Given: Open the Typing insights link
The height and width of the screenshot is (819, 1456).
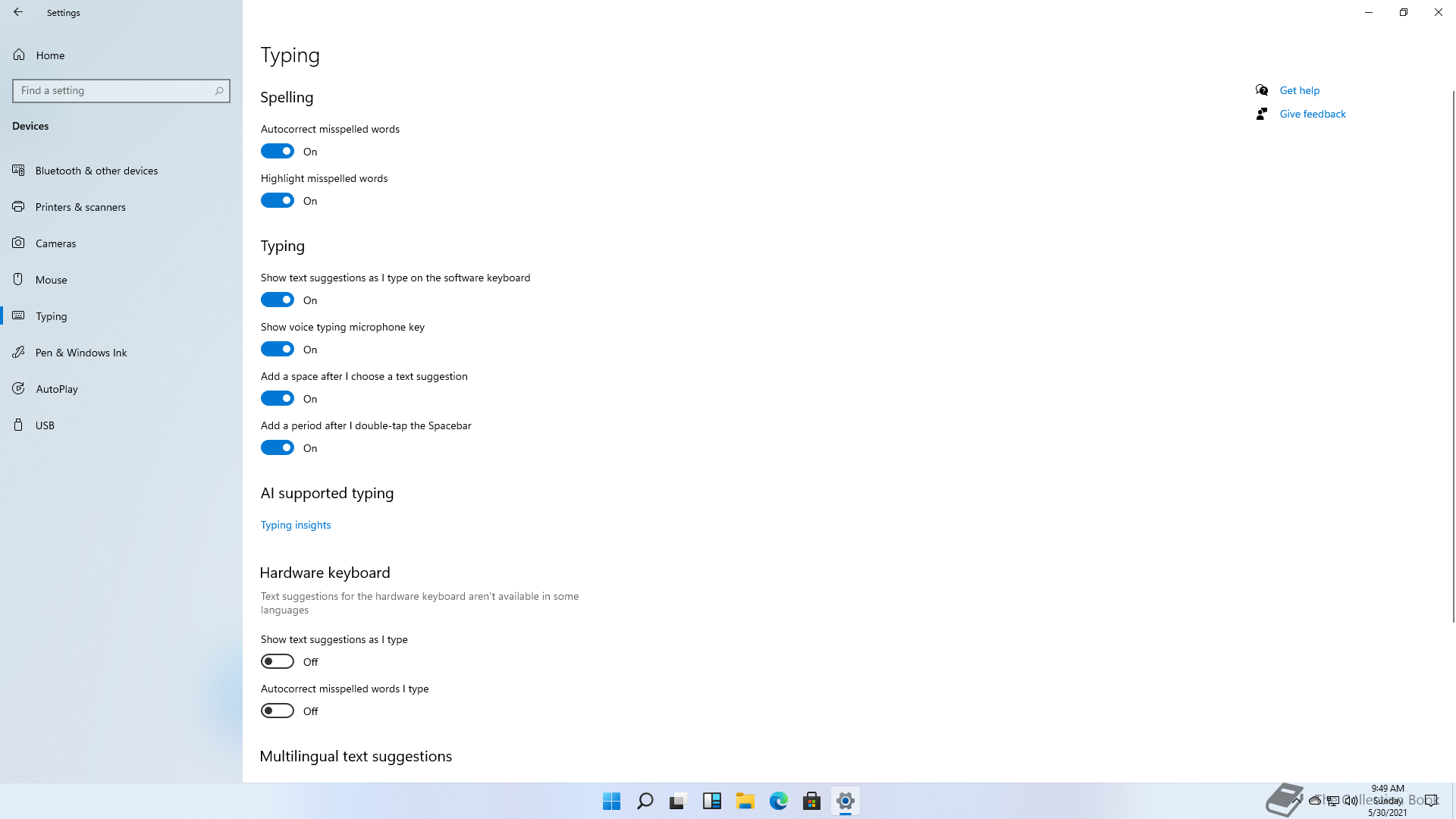Looking at the screenshot, I should [x=296, y=525].
